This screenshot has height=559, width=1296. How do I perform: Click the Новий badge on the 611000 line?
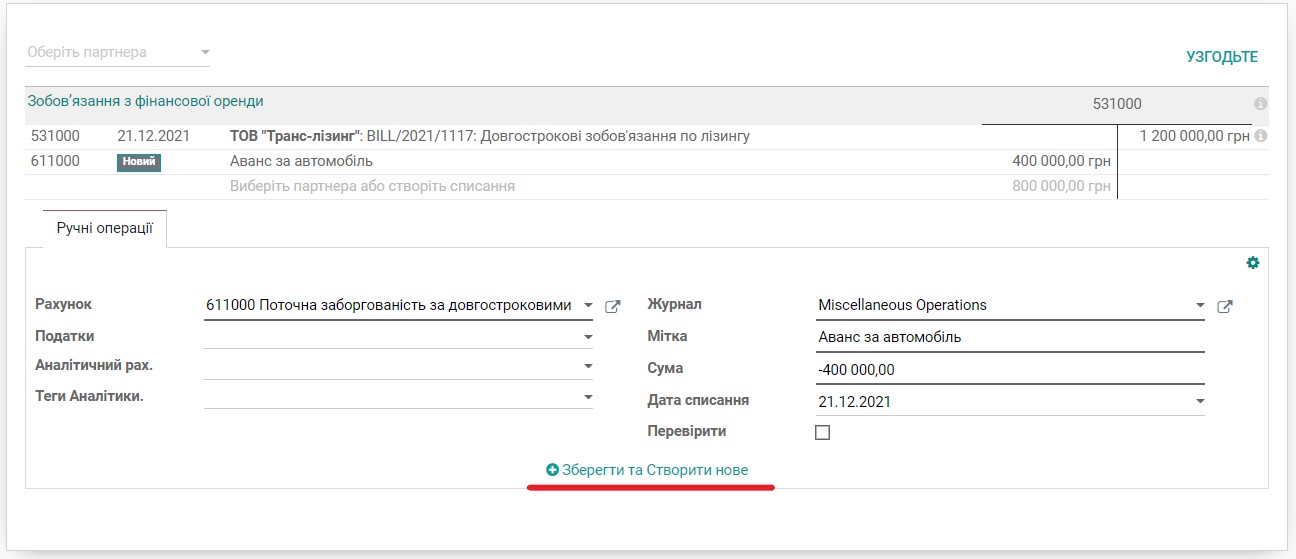pyautogui.click(x=139, y=162)
